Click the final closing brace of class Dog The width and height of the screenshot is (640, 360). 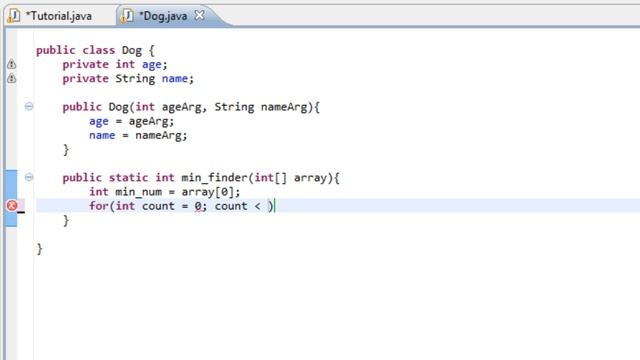[39, 249]
